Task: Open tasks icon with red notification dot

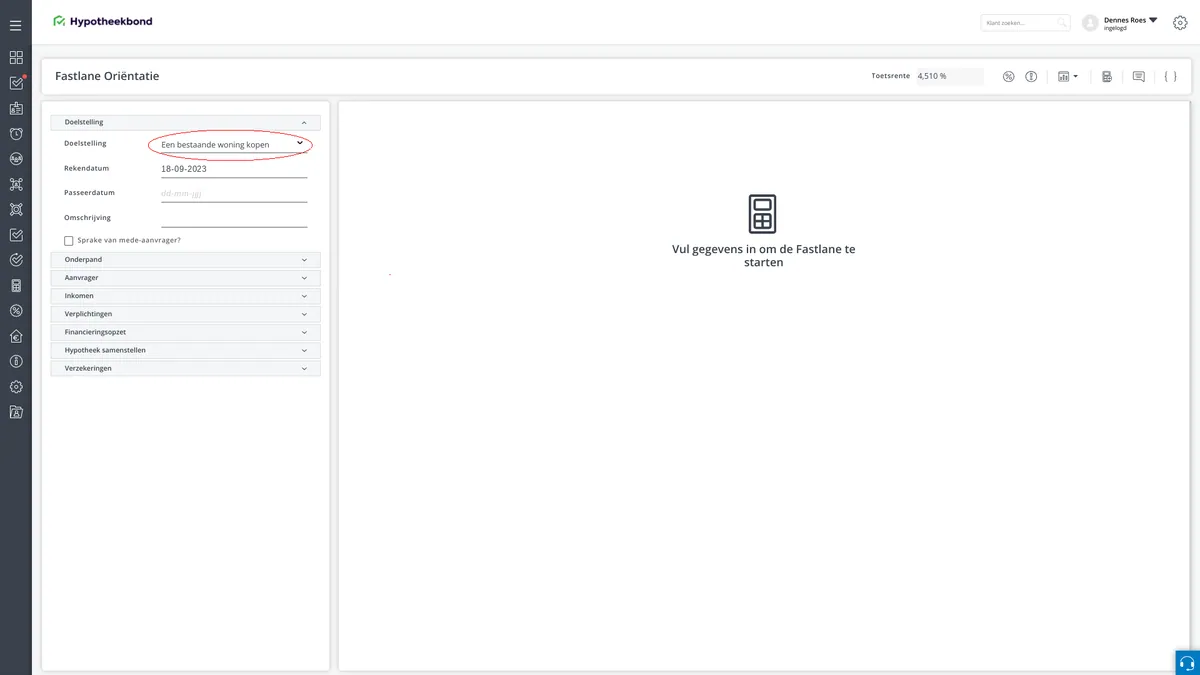Action: pyautogui.click(x=16, y=83)
